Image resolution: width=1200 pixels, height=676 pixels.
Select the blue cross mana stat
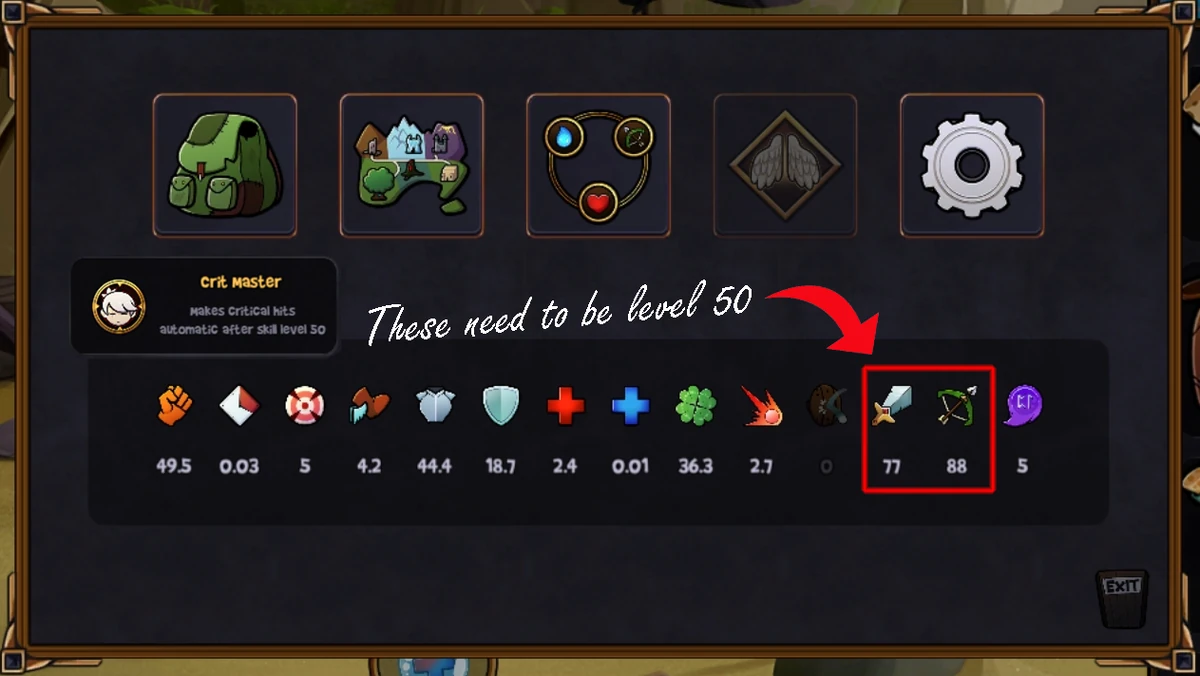pos(630,407)
